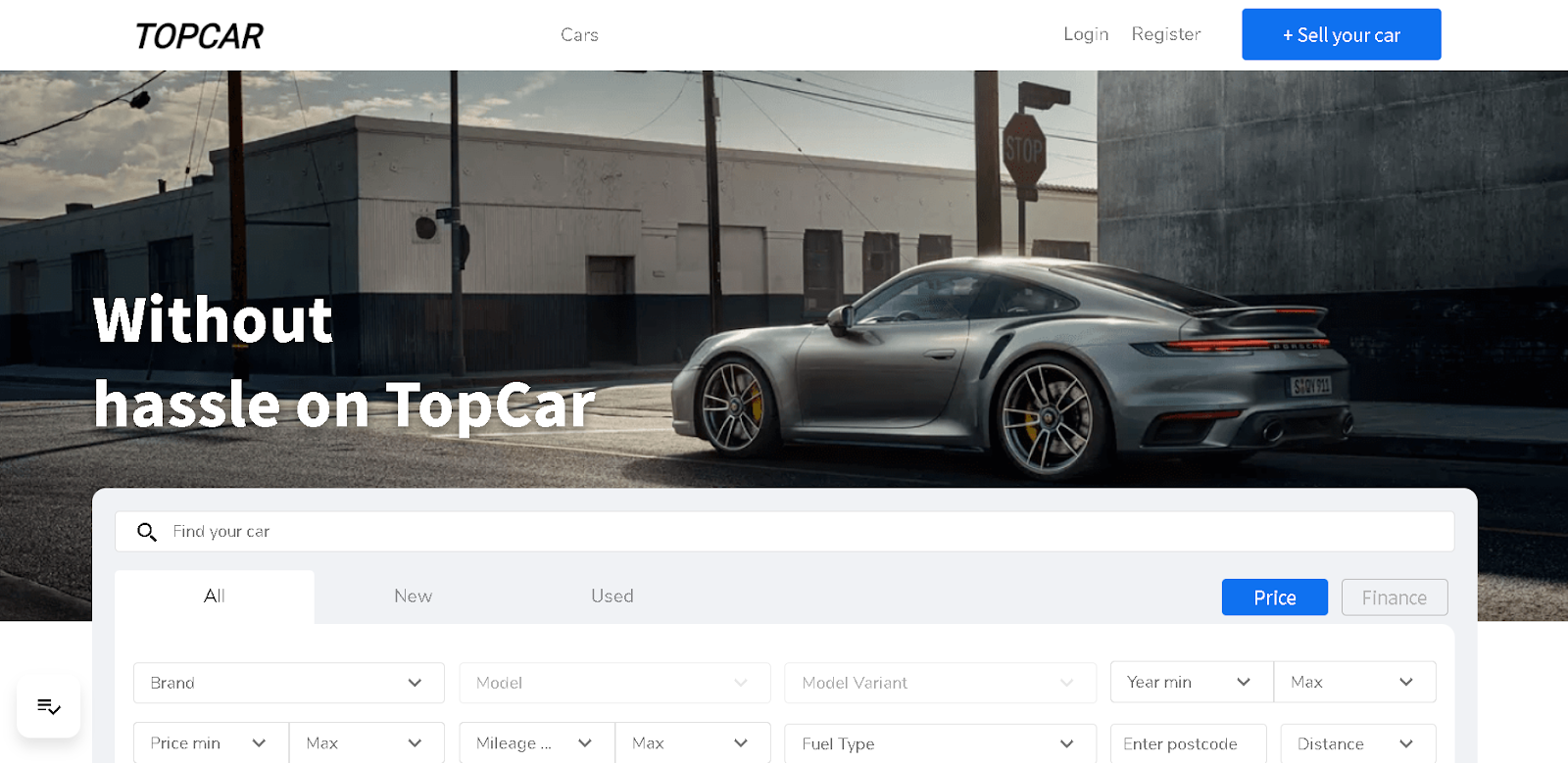The width and height of the screenshot is (1568, 763).
Task: Open the Mileage Max dropdown
Action: coord(693,743)
